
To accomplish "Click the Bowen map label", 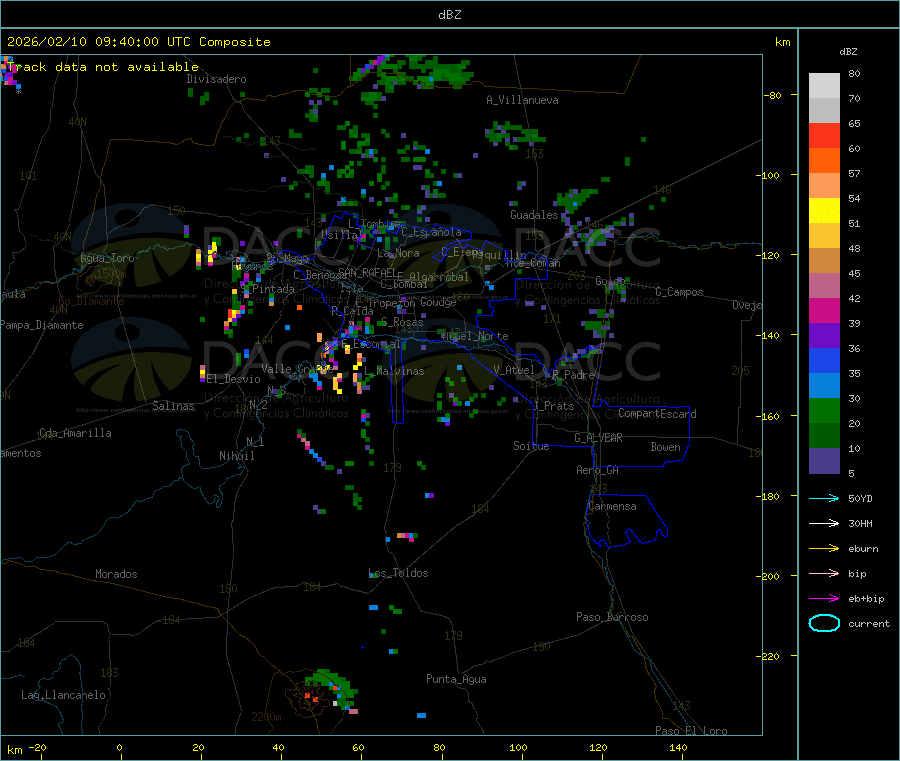I will coord(666,447).
